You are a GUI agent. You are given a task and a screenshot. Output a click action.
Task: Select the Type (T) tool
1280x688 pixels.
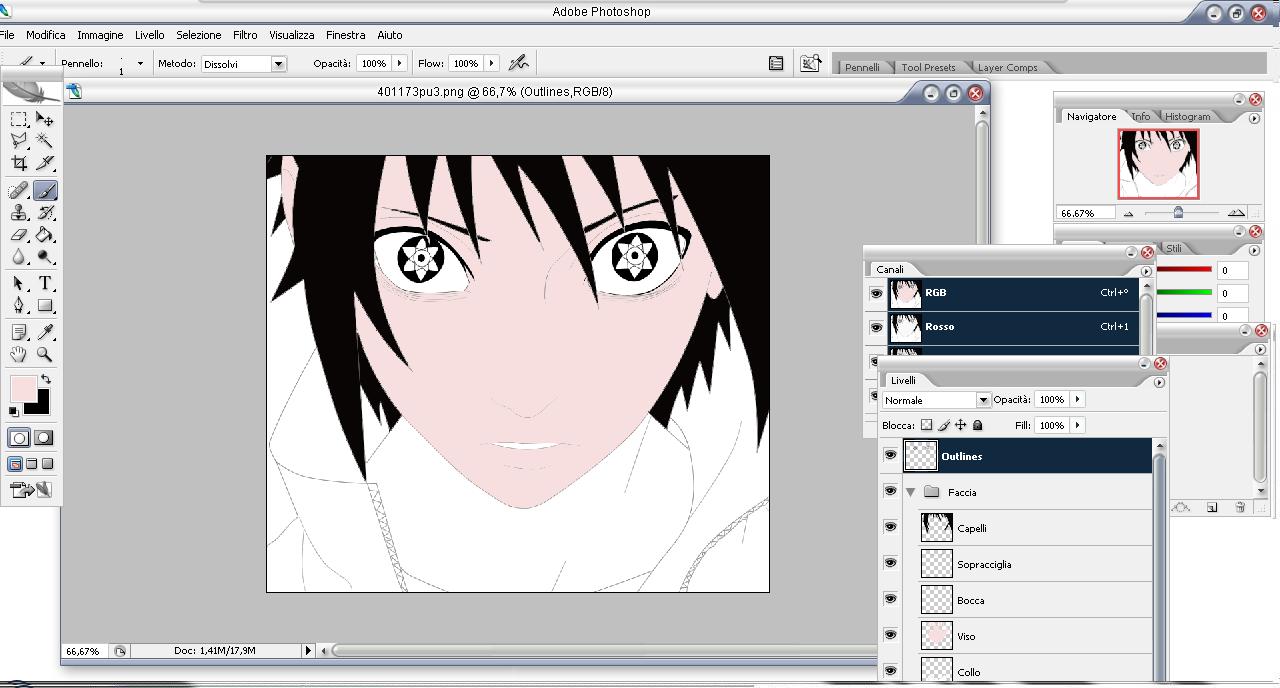pyautogui.click(x=45, y=284)
